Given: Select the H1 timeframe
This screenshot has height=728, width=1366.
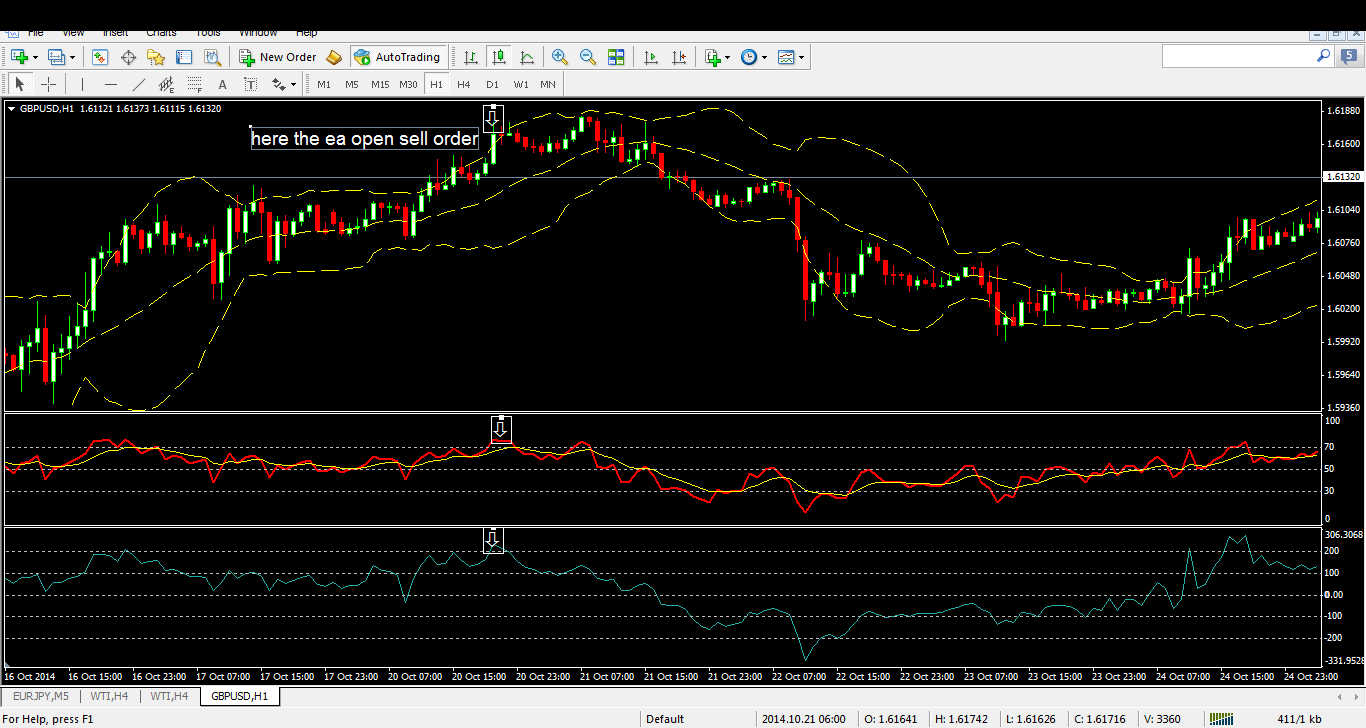Looking at the screenshot, I should tap(436, 85).
